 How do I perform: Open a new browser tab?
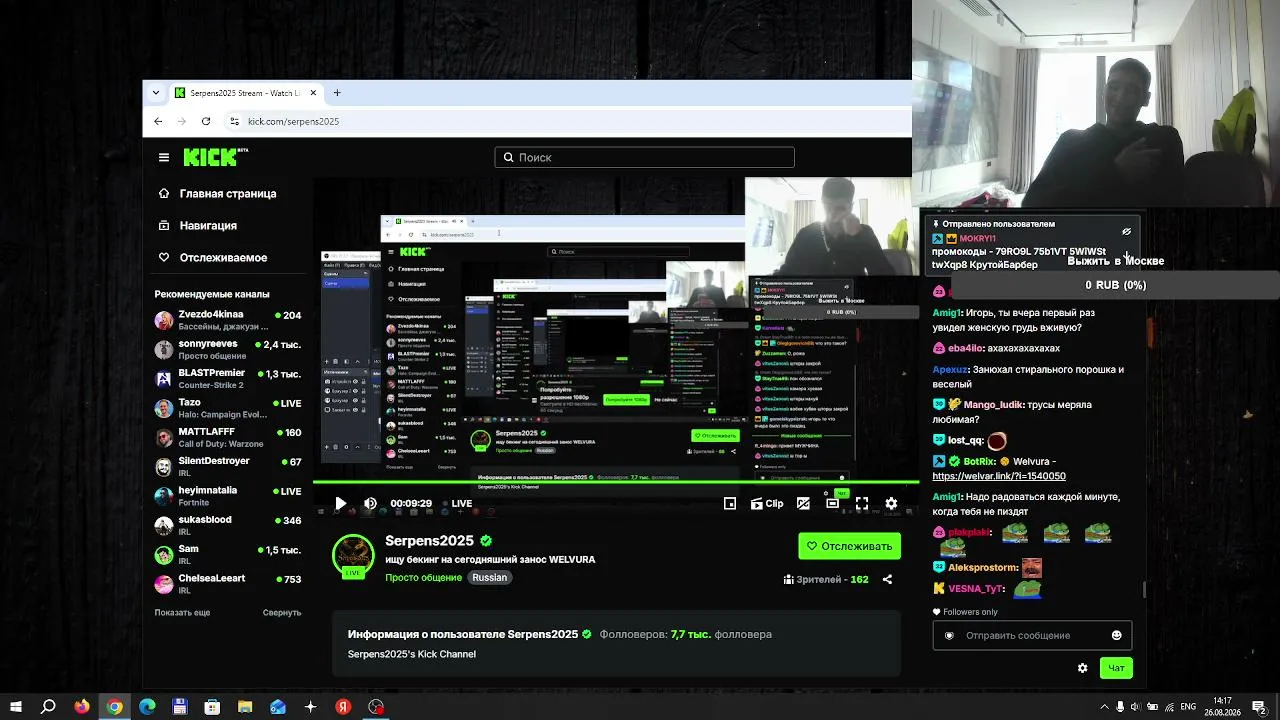pyautogui.click(x=337, y=93)
